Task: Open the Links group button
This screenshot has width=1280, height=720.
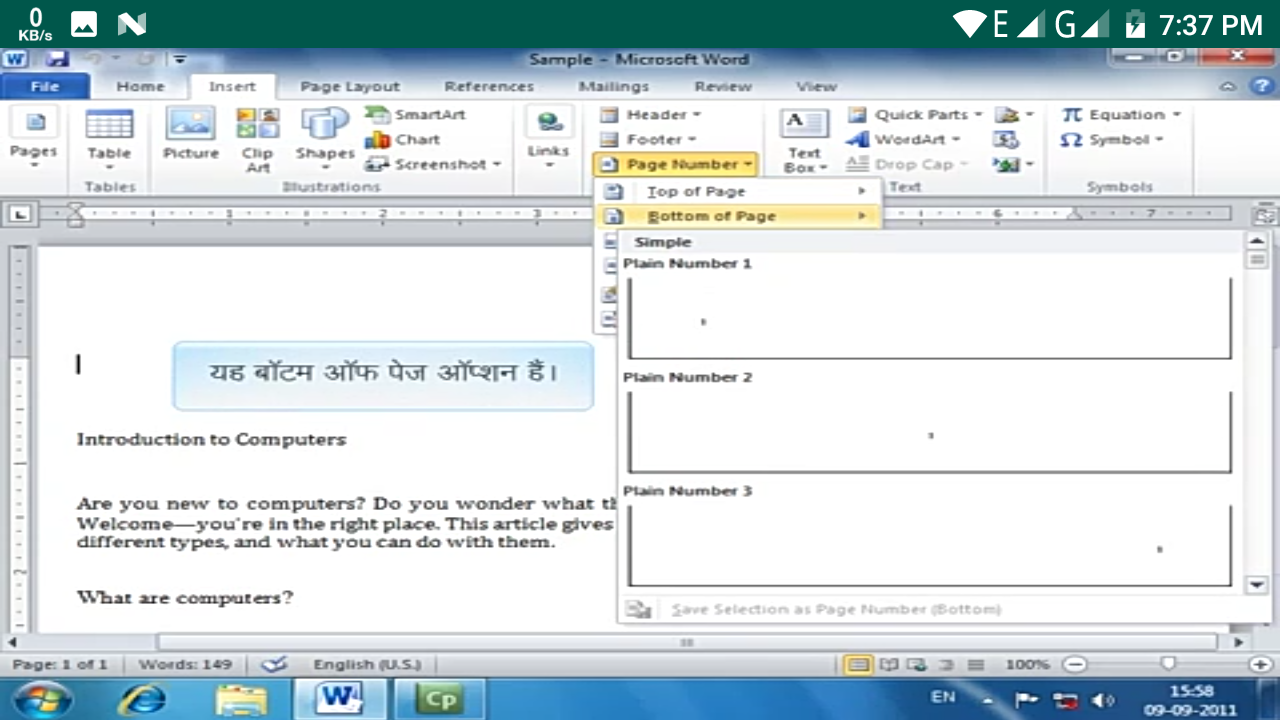Action: (548, 138)
